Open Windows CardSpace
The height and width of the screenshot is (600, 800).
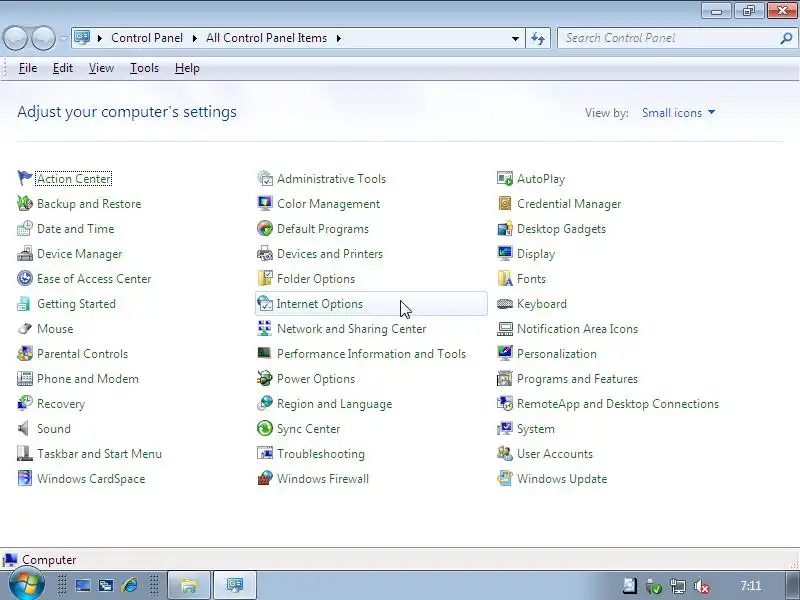(91, 479)
